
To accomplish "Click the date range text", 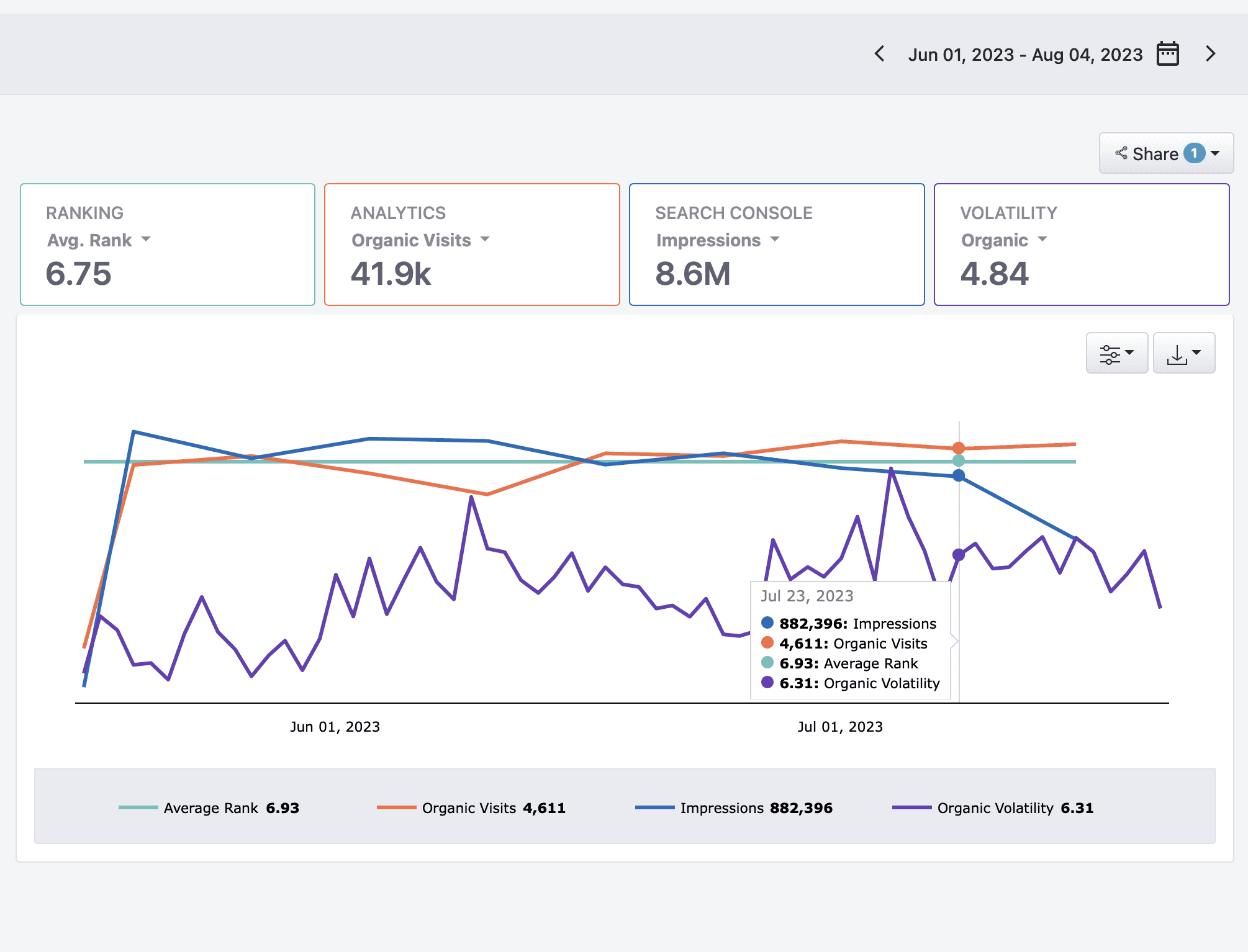I will point(1025,55).
